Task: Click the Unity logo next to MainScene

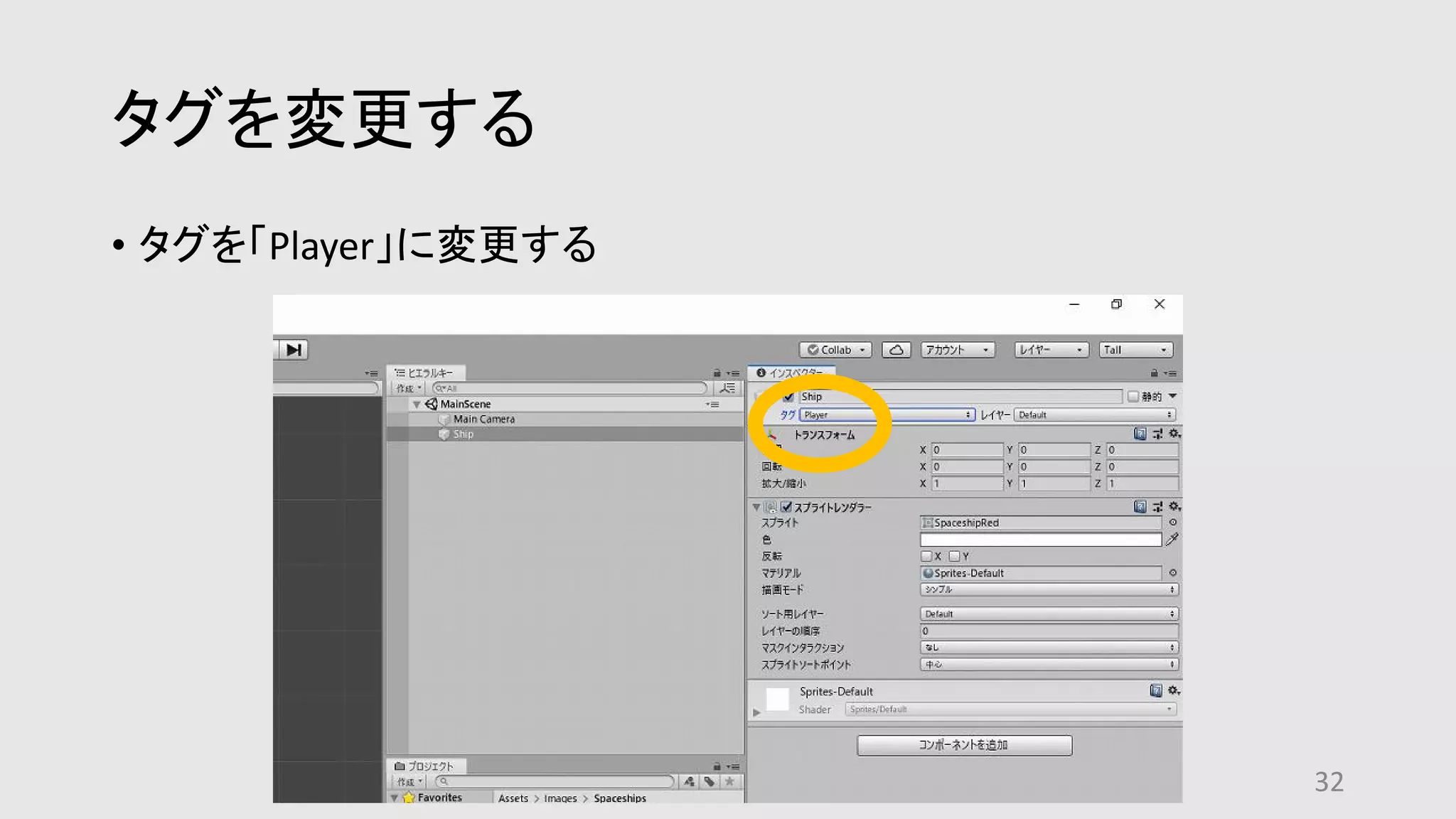Action: coord(431,404)
